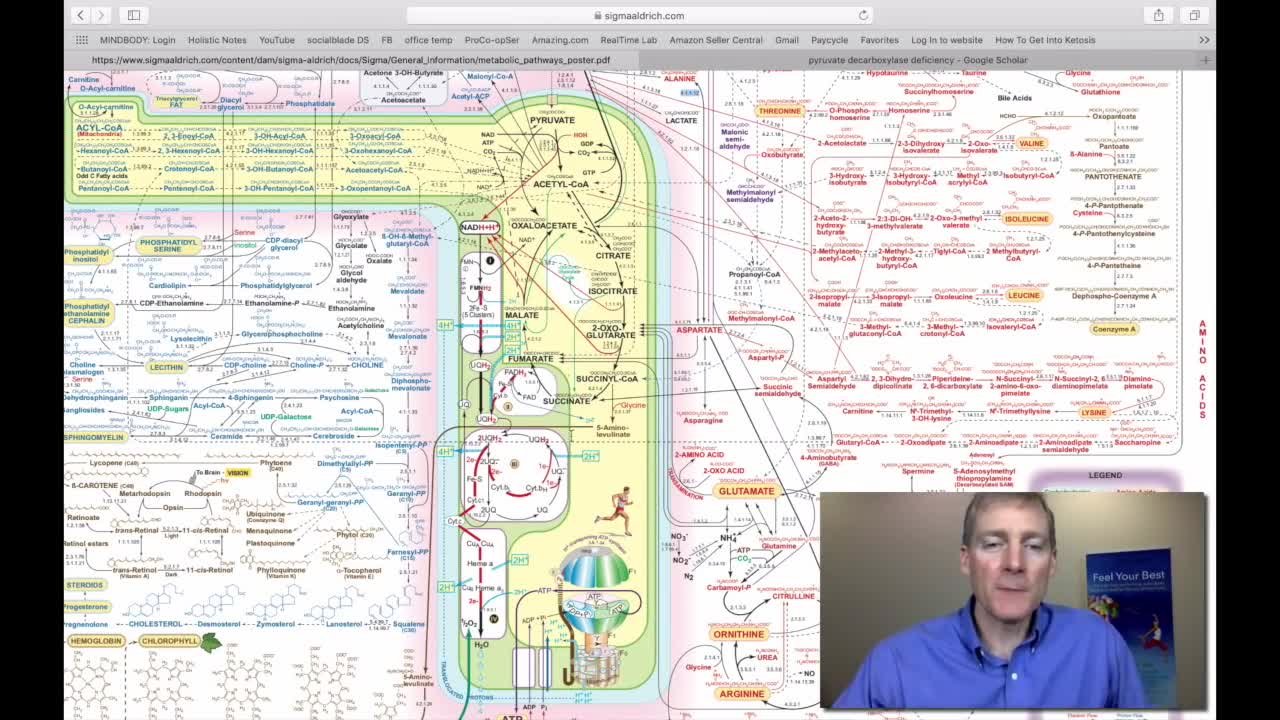
Task: Open the Share menu in Safari toolbar
Action: pos(1159,15)
